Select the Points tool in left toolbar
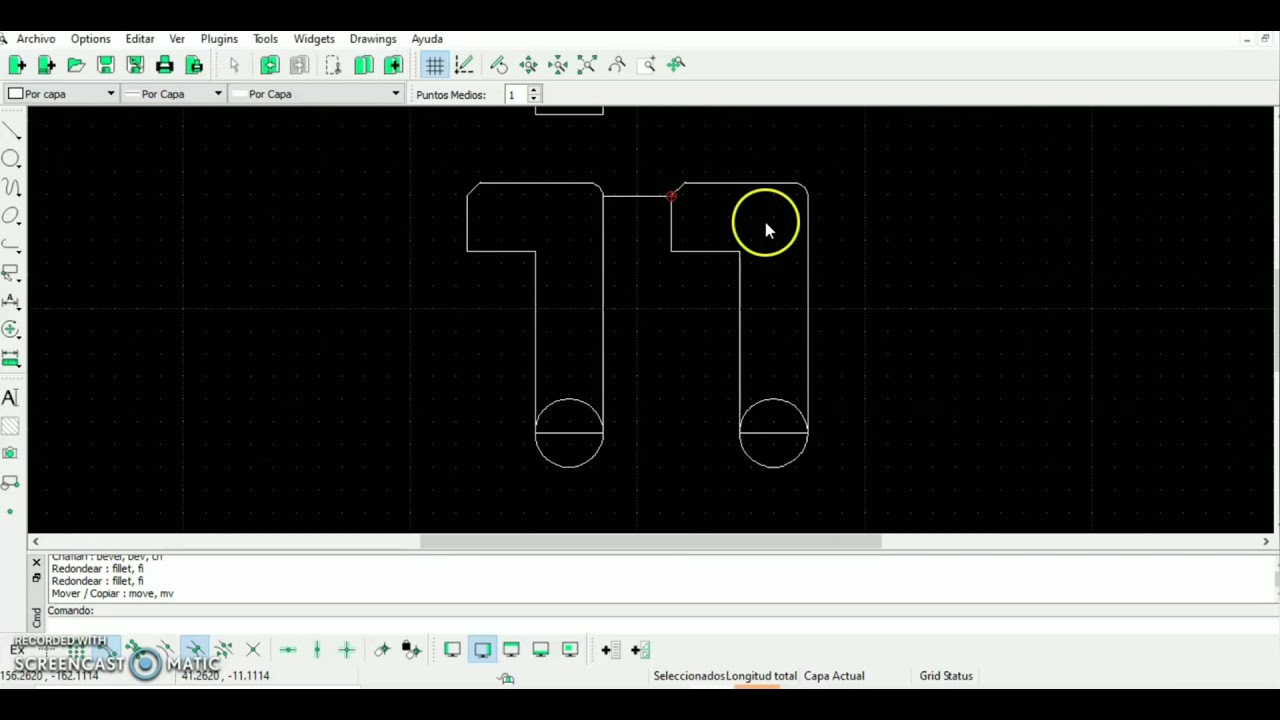This screenshot has height=720, width=1280. pyautogui.click(x=10, y=511)
